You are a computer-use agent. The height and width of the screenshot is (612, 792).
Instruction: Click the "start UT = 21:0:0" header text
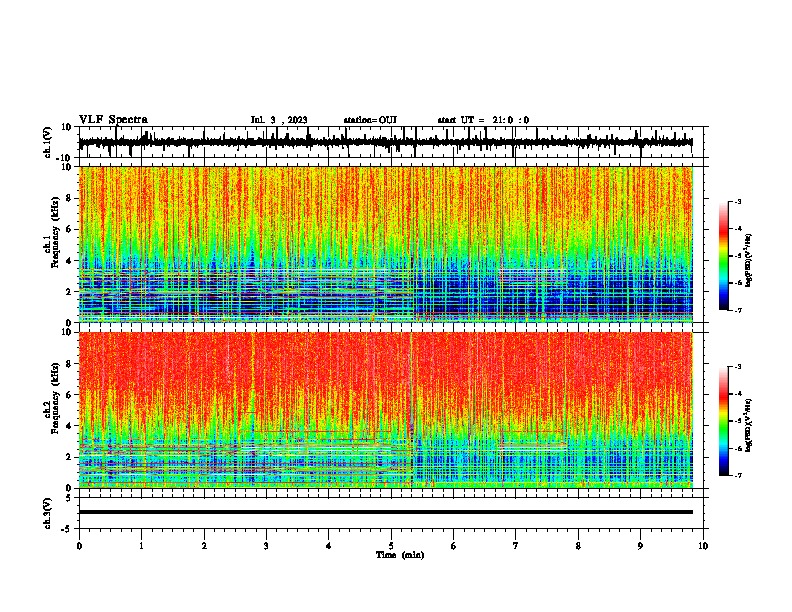pos(483,120)
